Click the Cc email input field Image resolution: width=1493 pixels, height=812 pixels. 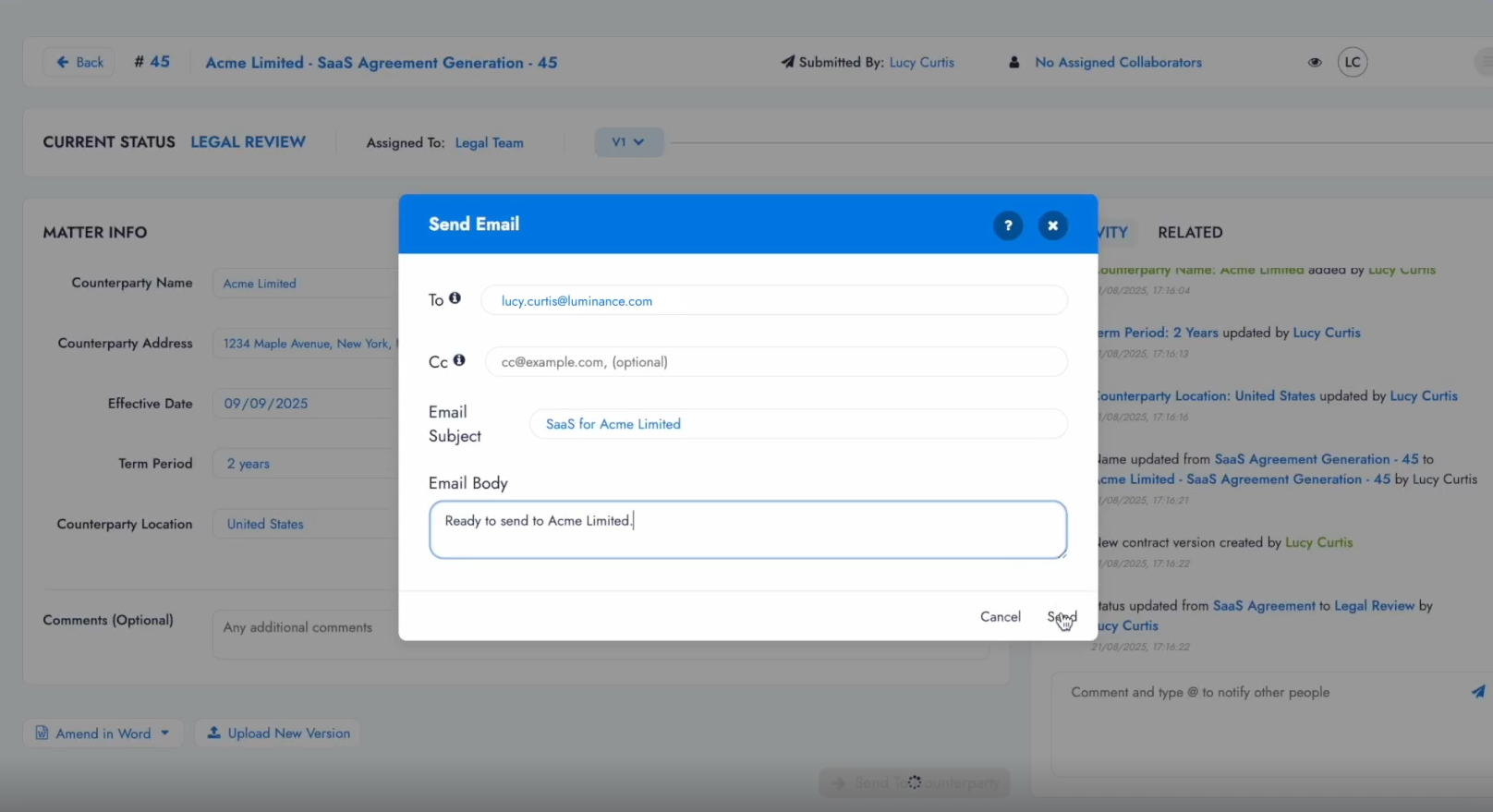click(x=776, y=362)
